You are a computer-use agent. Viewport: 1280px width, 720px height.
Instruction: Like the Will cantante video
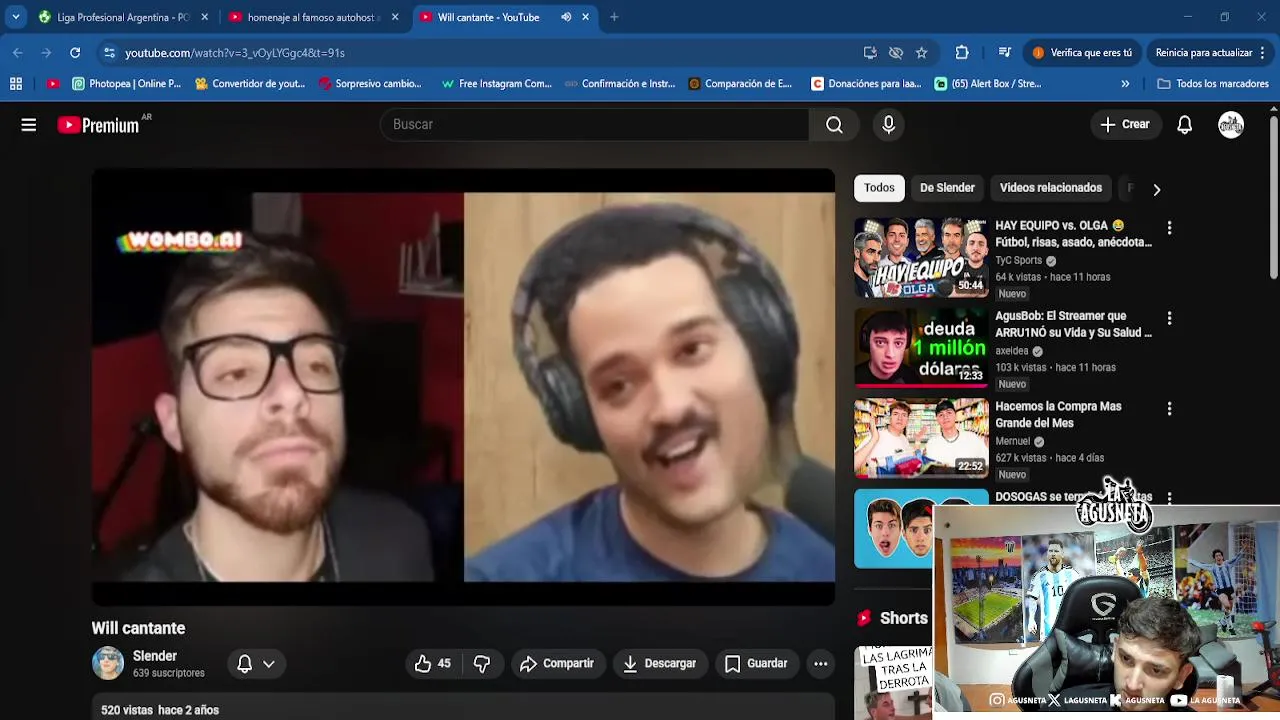point(433,664)
